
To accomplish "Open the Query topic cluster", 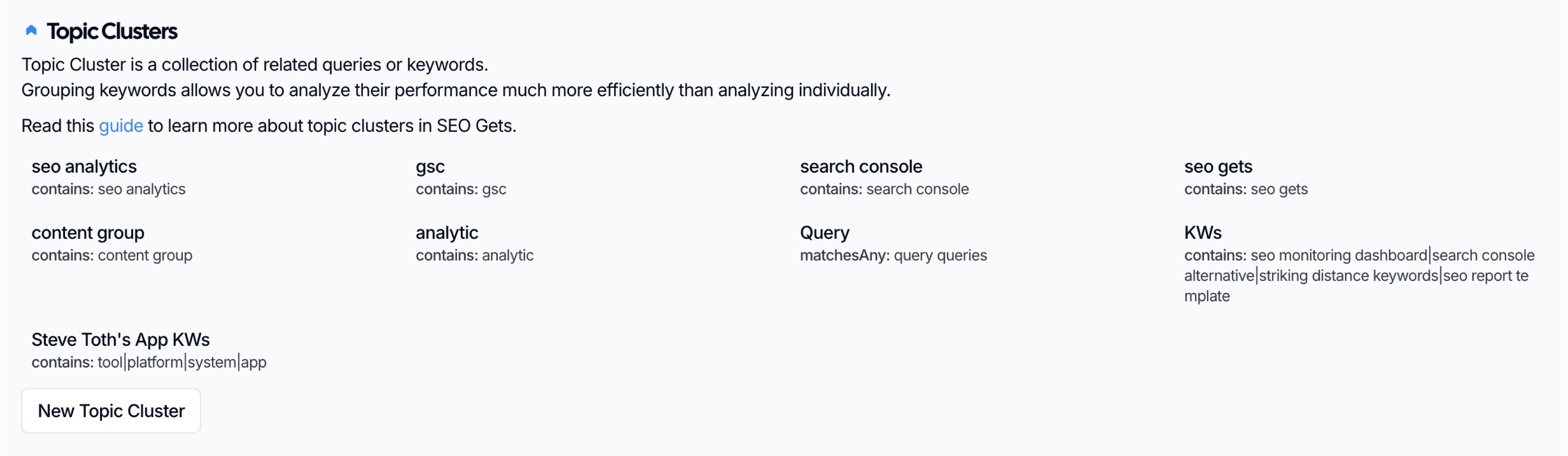I will (824, 232).
